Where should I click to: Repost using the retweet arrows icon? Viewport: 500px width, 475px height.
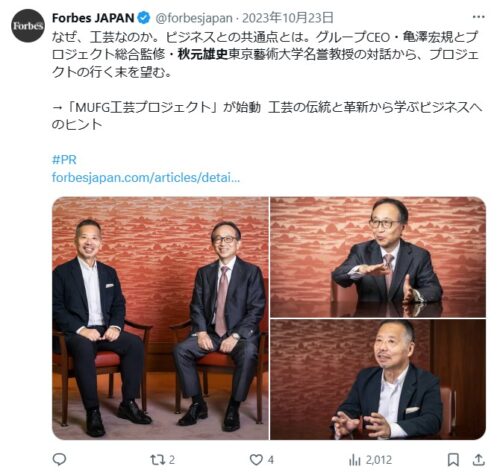tap(157, 460)
